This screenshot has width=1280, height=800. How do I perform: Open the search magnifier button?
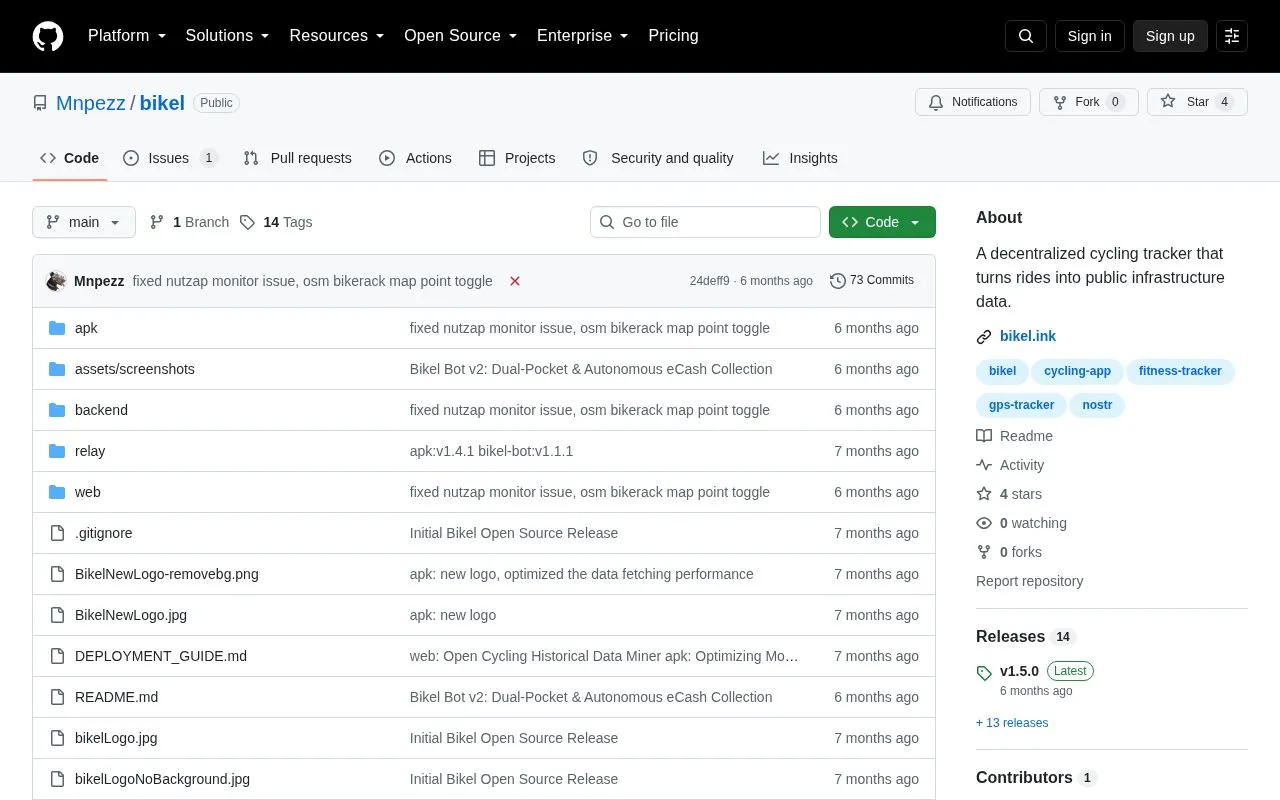pos(1026,36)
